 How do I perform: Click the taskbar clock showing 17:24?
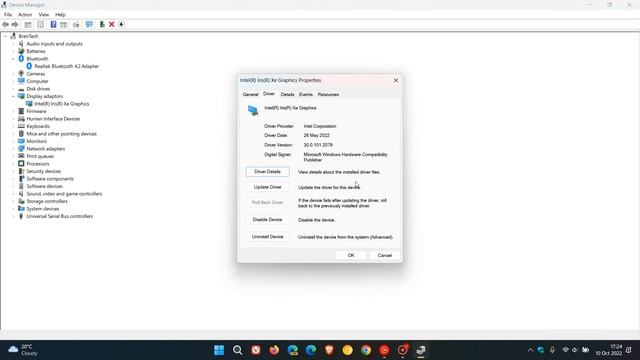[x=609, y=350]
